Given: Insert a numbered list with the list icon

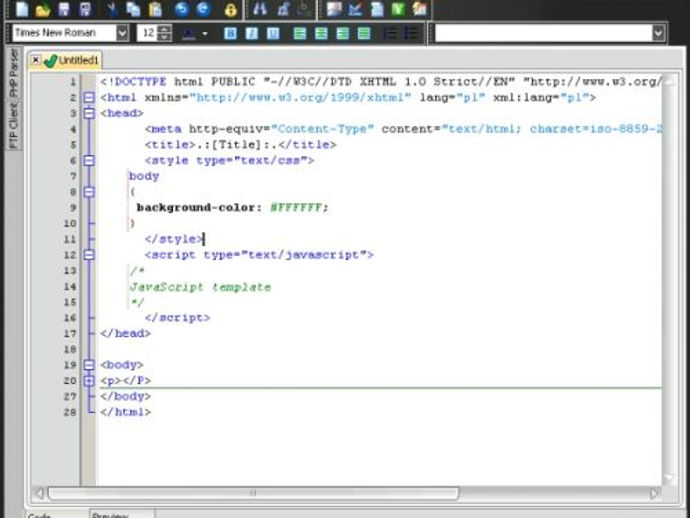Looking at the screenshot, I should pos(390,33).
